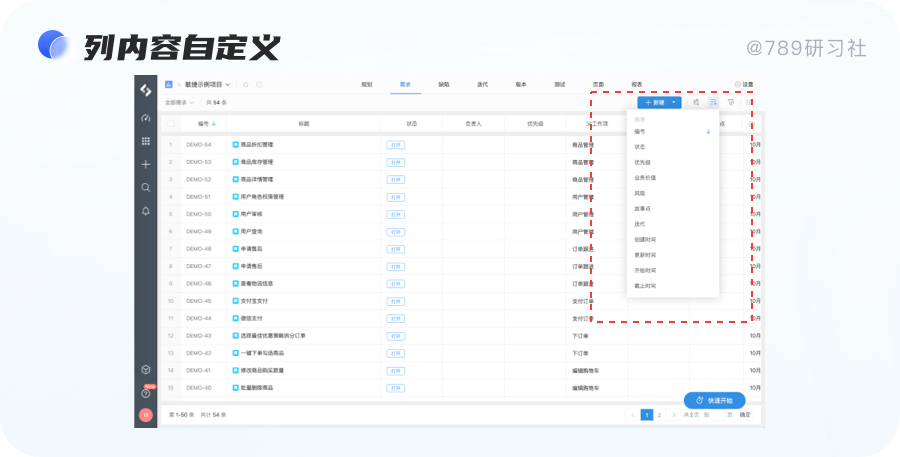
Task: Switch to the 缺陷 tab
Action: click(x=444, y=84)
